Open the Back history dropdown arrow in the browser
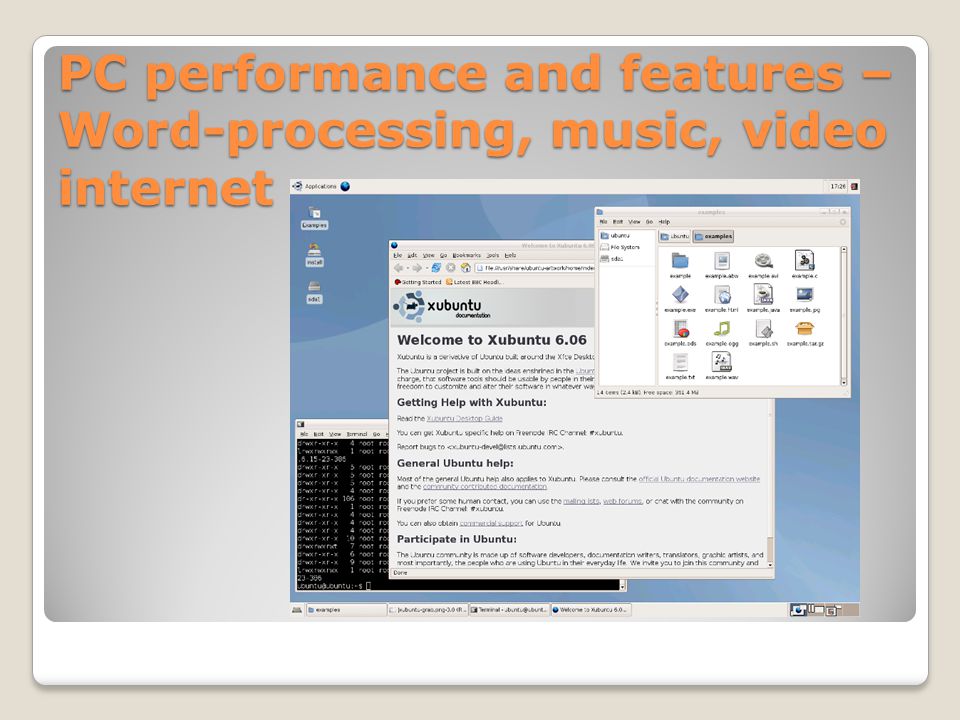The height and width of the screenshot is (720, 960). 407,268
